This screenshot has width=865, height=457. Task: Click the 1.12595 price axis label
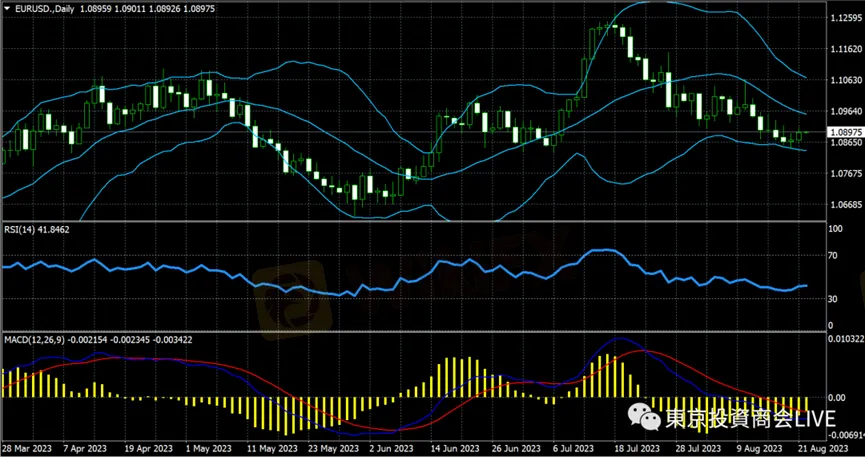tap(845, 17)
